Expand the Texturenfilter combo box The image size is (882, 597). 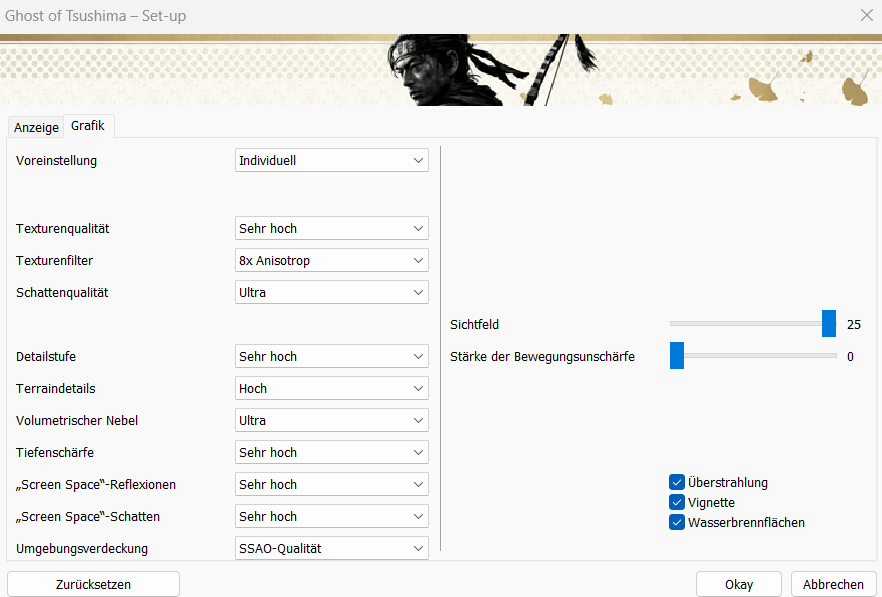coord(331,261)
